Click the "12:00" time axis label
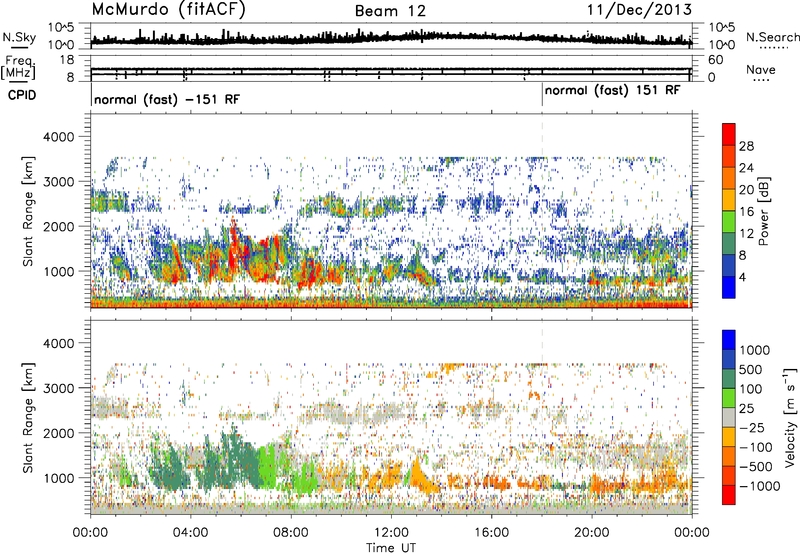 click(391, 532)
